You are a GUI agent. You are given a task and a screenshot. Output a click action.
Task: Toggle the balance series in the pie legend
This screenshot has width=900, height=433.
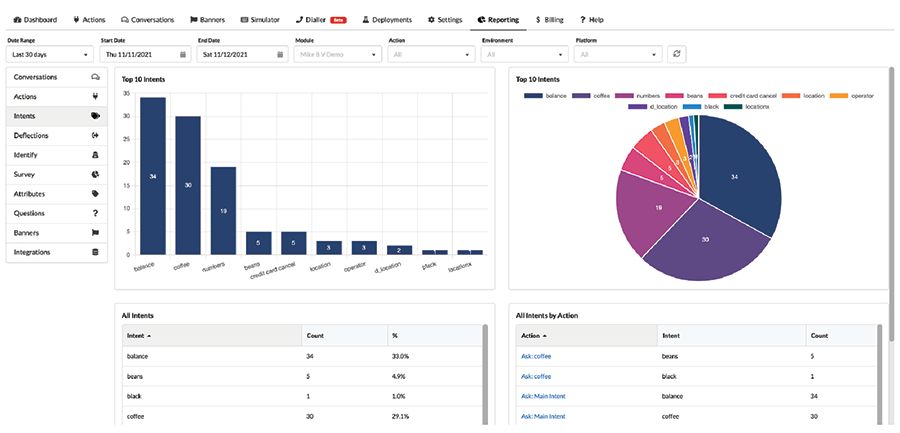548,95
